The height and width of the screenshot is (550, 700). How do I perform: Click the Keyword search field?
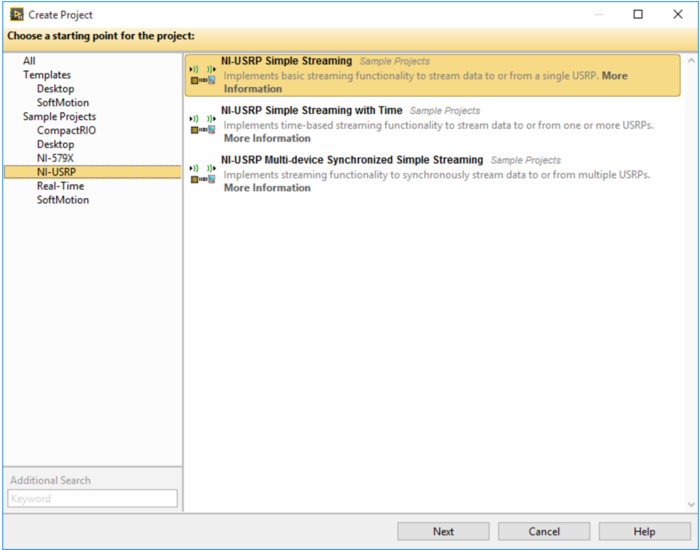92,498
